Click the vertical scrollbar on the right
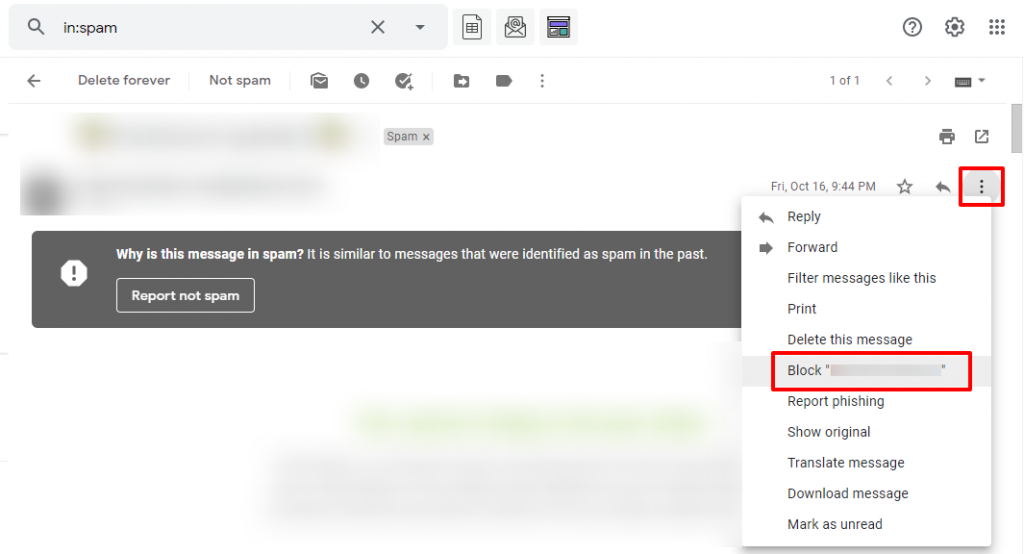The image size is (1024, 554). pos(1016,129)
